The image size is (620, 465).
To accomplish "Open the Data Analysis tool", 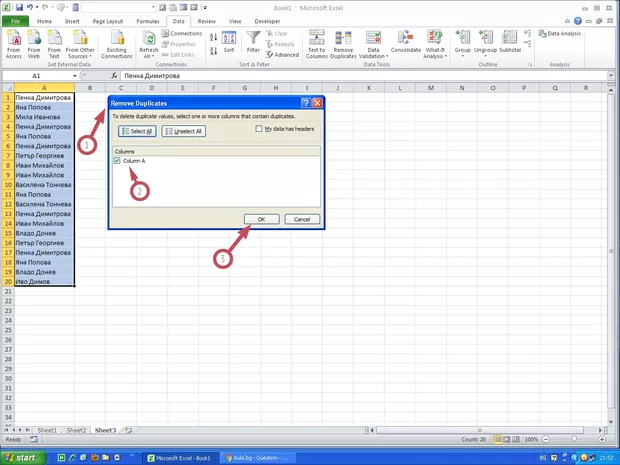I will pos(565,33).
